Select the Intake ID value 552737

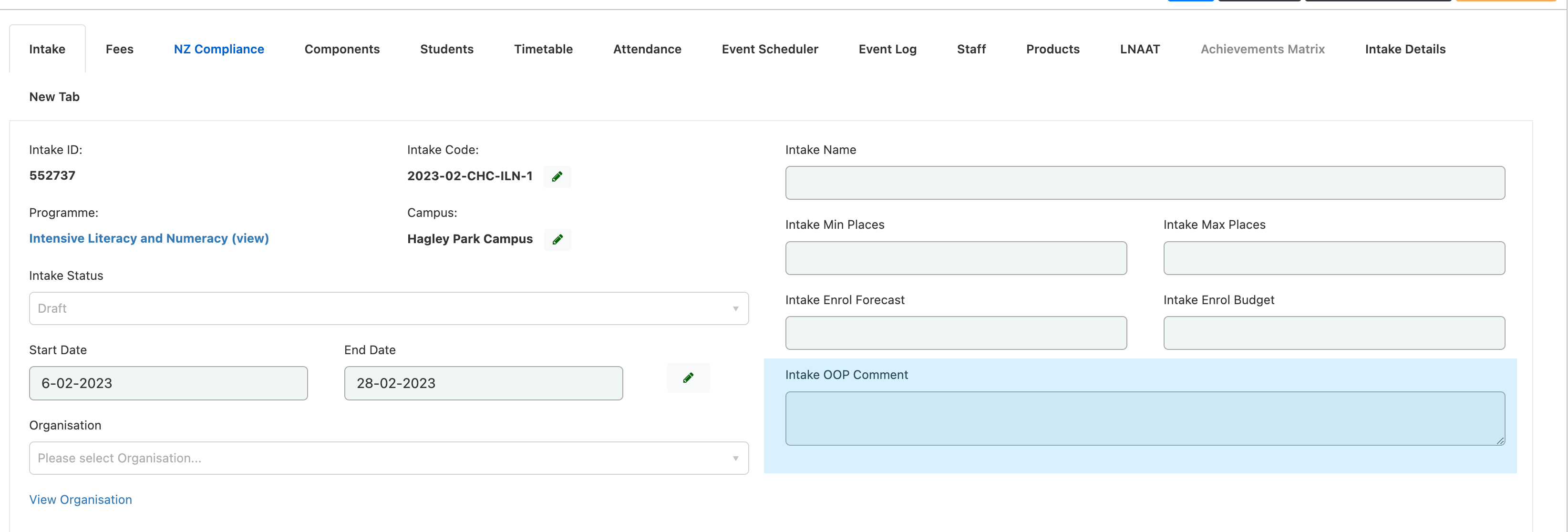click(x=52, y=176)
